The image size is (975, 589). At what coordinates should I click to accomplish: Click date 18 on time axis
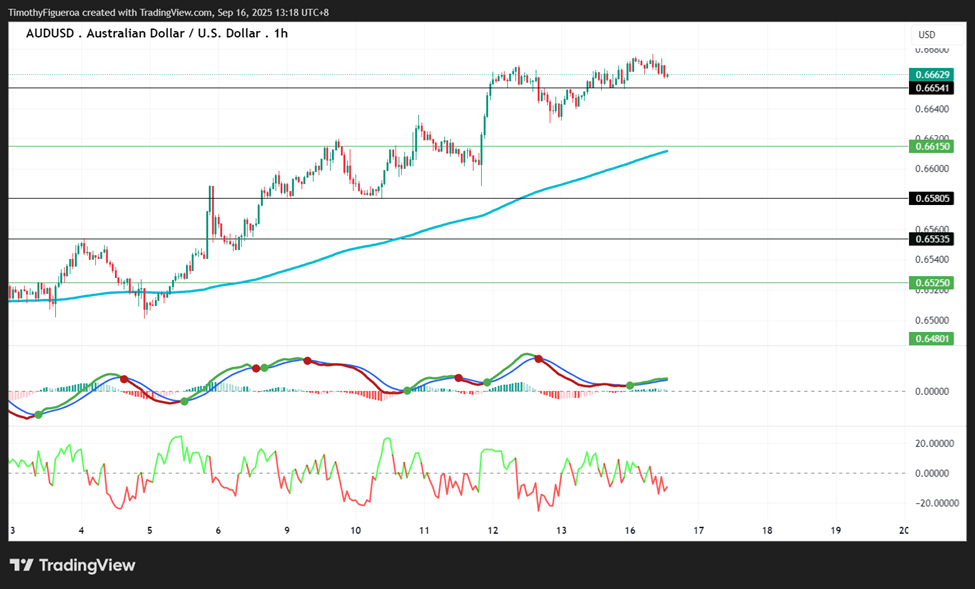click(x=767, y=531)
